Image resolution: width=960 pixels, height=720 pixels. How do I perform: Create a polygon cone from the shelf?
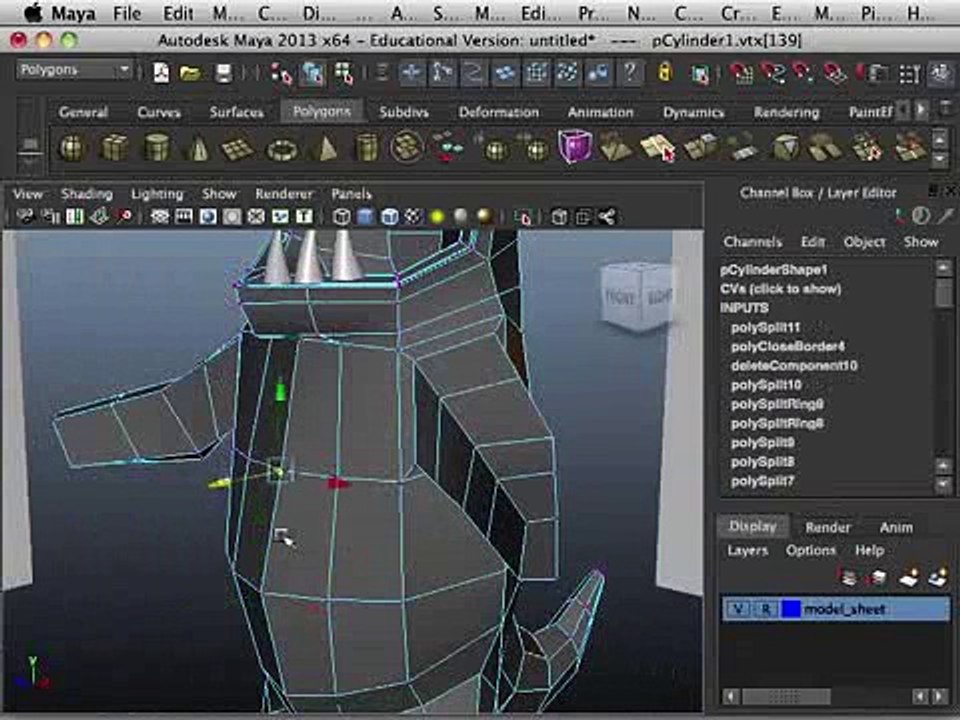click(x=198, y=148)
